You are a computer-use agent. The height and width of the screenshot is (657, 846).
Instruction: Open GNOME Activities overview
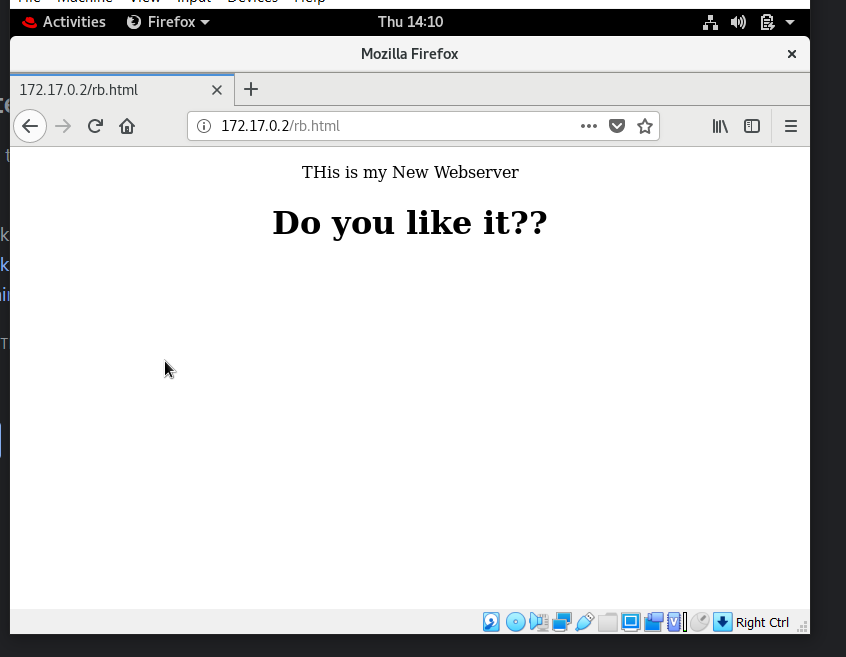[x=64, y=22]
